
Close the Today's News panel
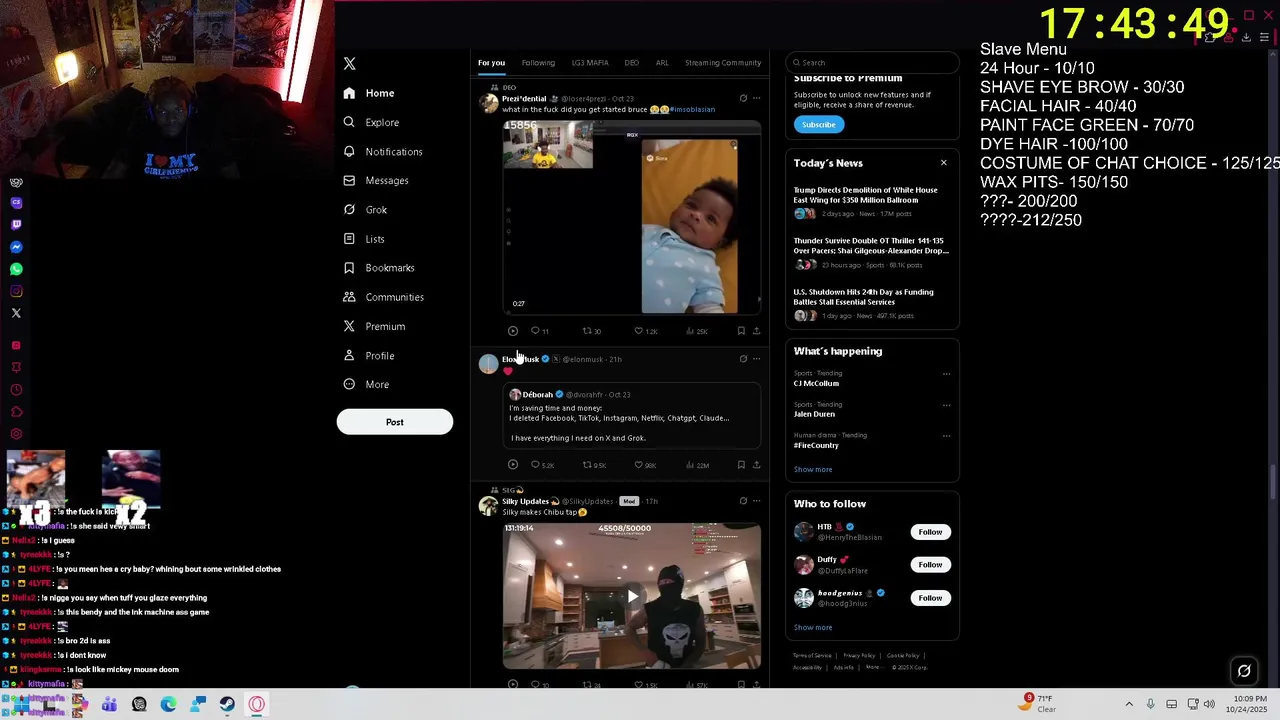coord(943,163)
